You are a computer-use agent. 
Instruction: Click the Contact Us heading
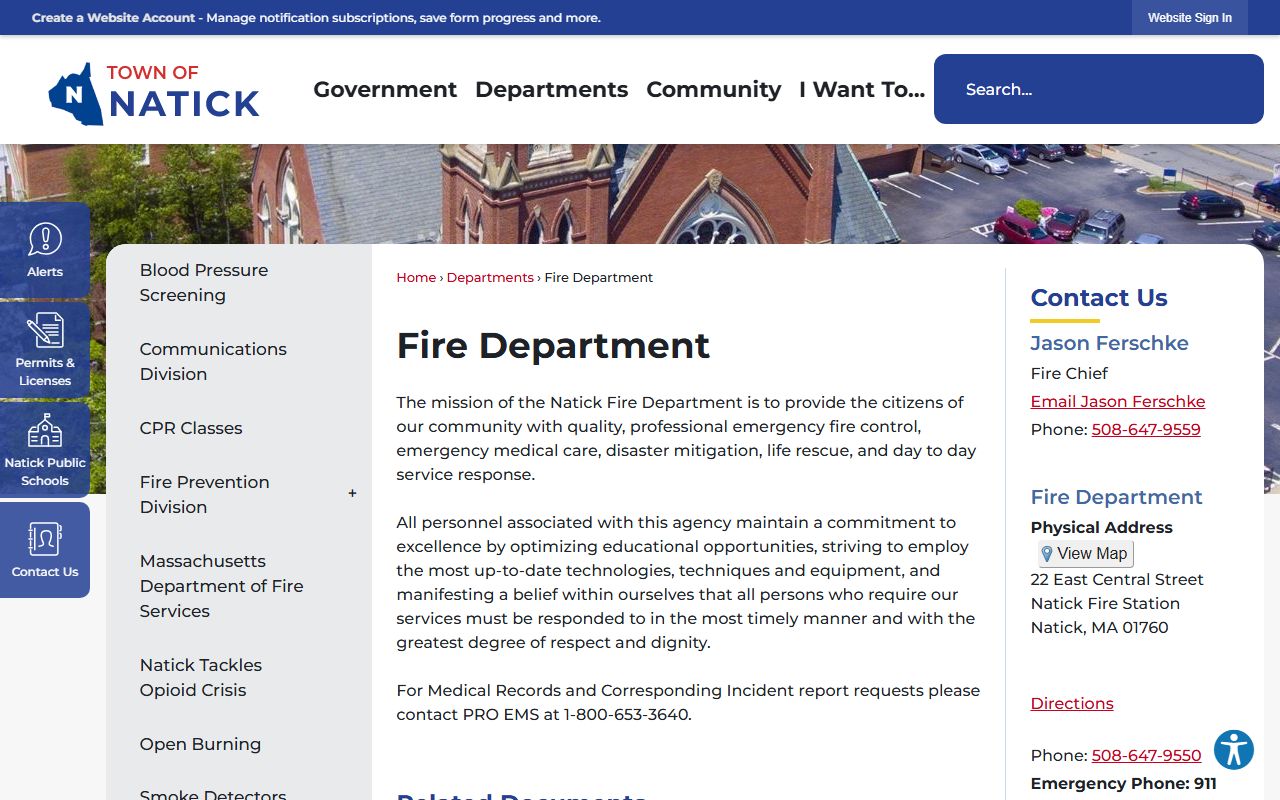pyautogui.click(x=1099, y=297)
